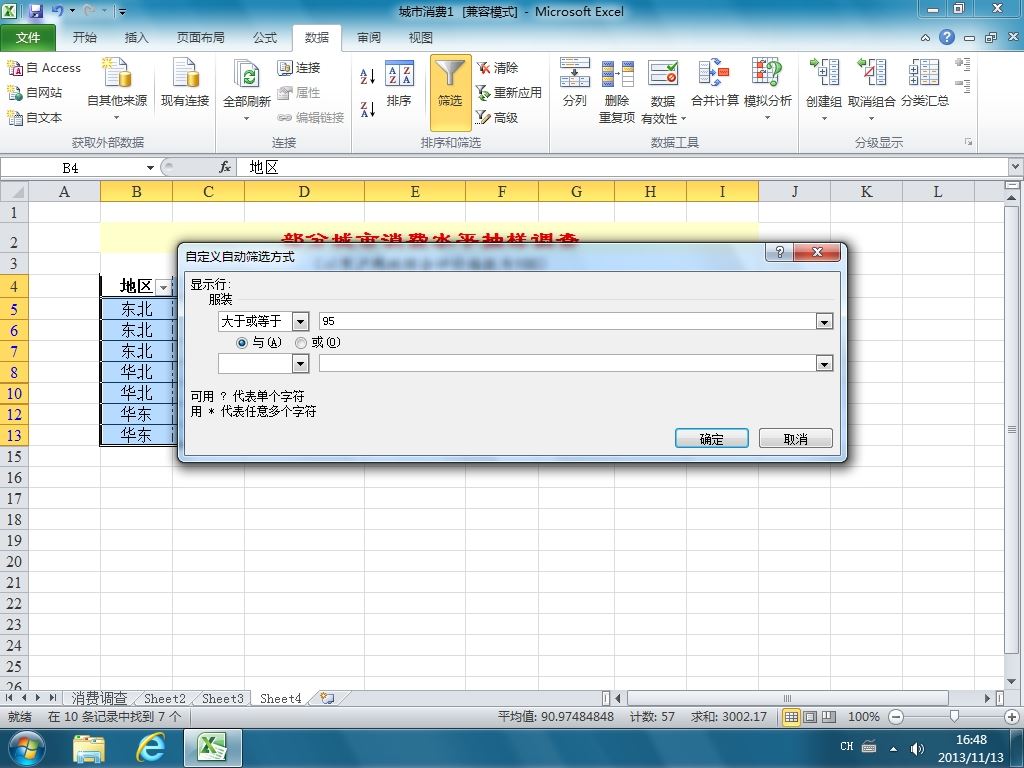1024x768 pixels.
Task: Reapply the filter via 重新应用
Action: pyautogui.click(x=509, y=93)
